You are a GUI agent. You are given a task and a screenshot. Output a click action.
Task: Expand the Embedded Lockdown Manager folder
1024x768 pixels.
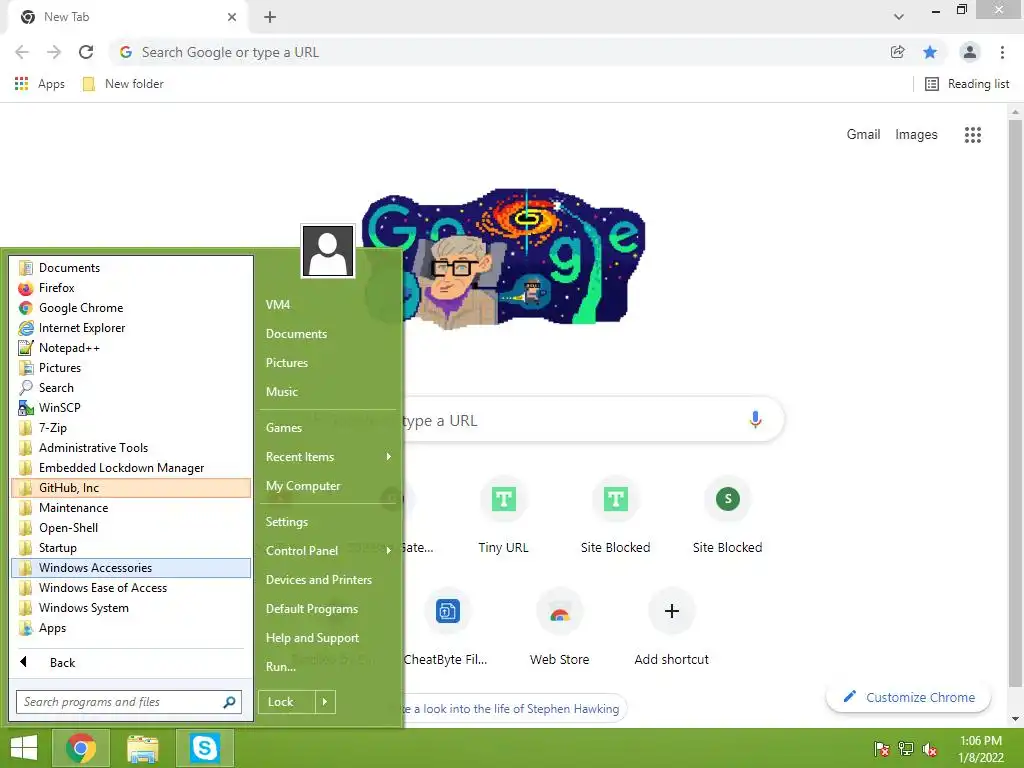pos(131,468)
